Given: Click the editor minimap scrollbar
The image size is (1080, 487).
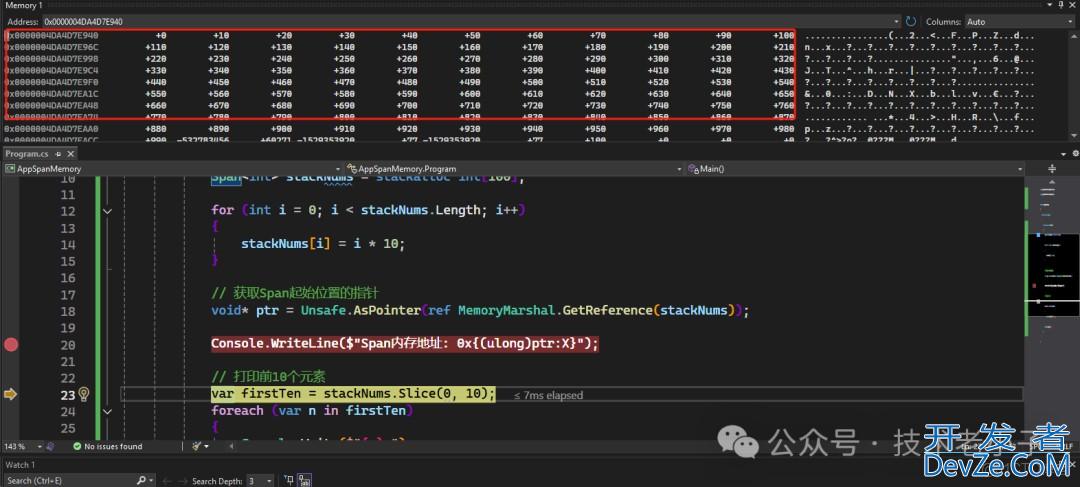Looking at the screenshot, I should (x=1052, y=307).
